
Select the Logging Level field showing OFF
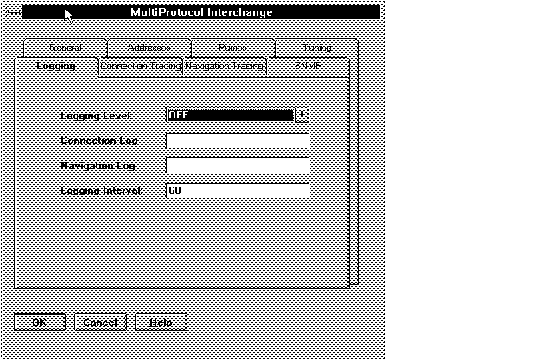[230, 115]
